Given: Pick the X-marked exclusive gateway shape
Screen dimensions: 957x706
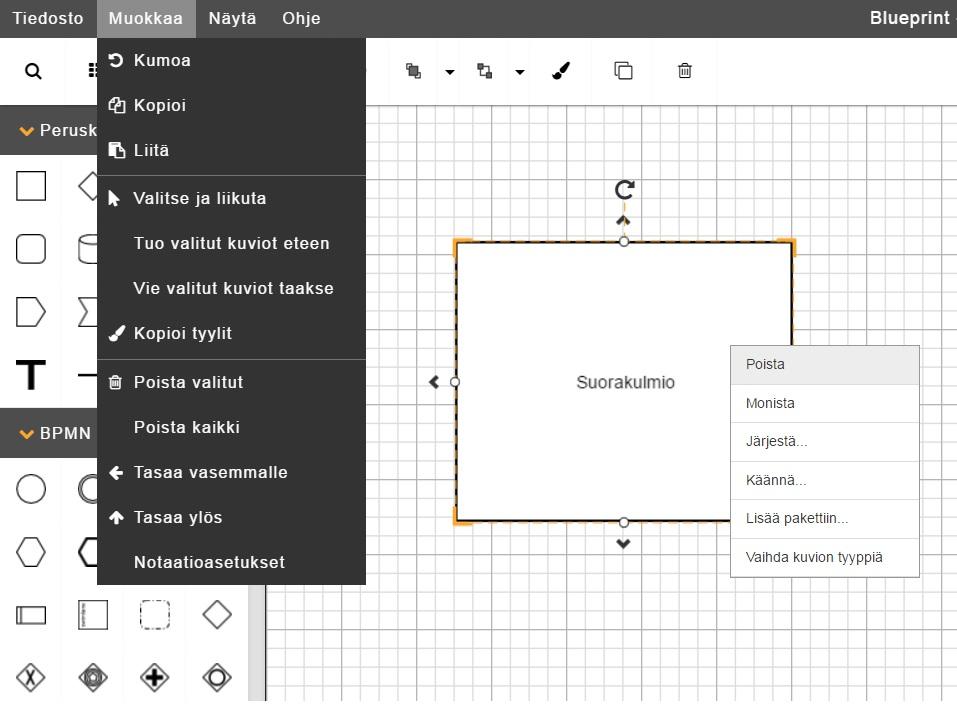Looking at the screenshot, I should click(31, 677).
